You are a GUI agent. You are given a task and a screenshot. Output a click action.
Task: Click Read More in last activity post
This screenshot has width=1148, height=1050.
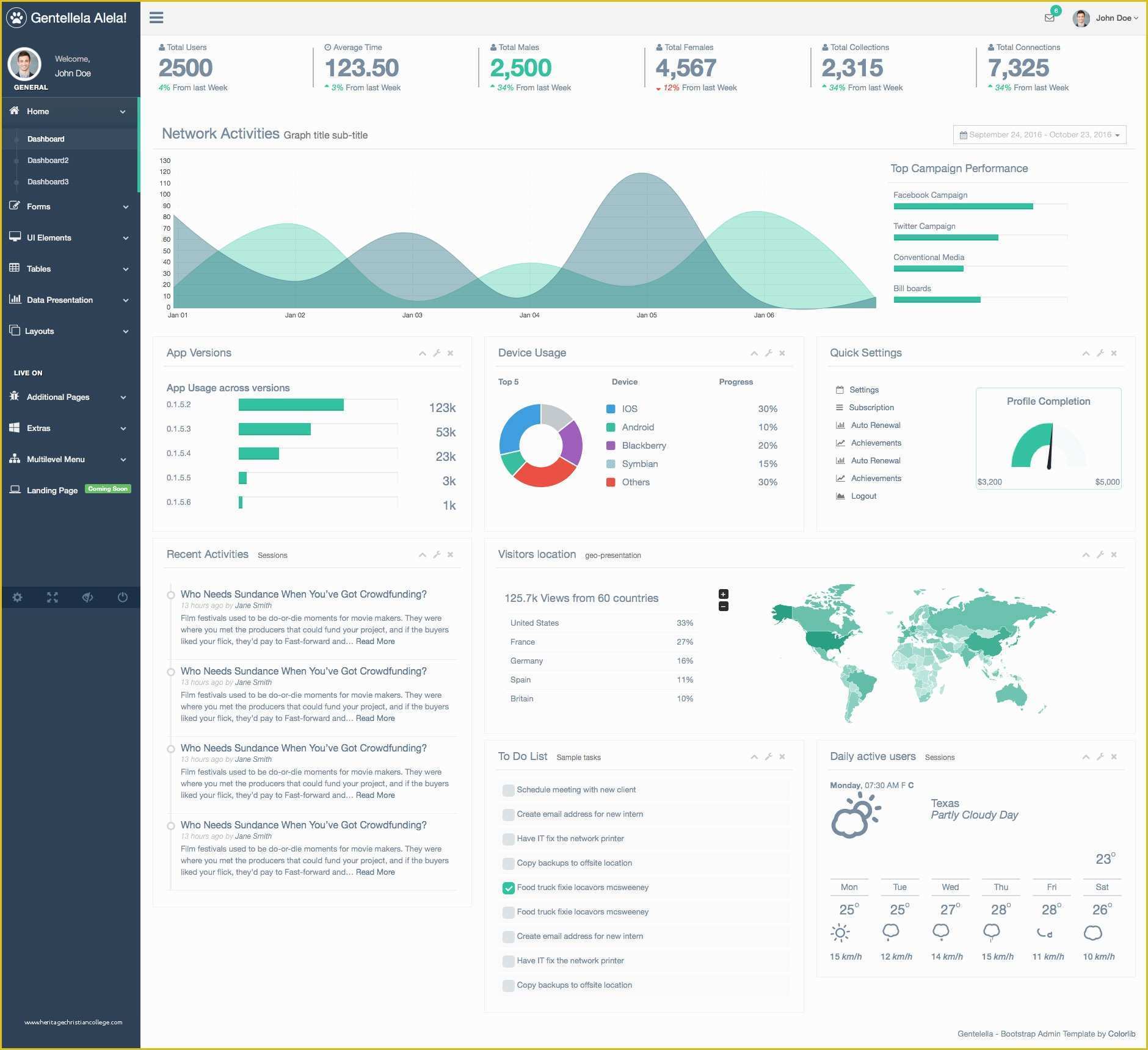375,872
